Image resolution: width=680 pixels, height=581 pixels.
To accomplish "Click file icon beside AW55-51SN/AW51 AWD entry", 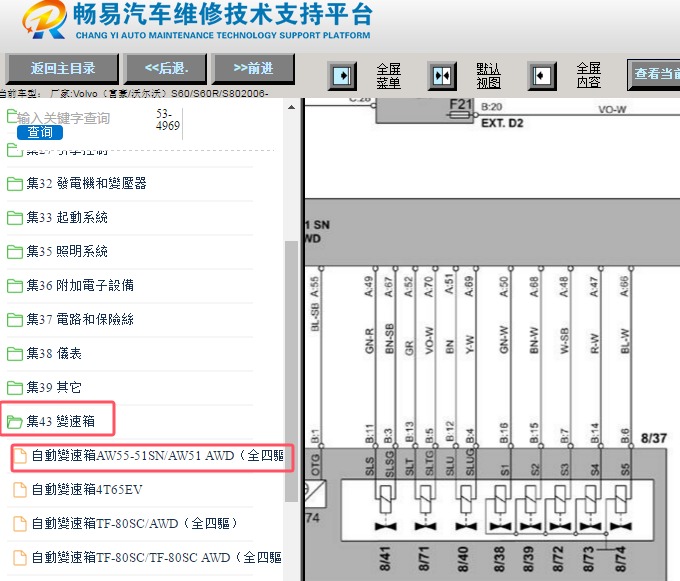I will (20, 456).
